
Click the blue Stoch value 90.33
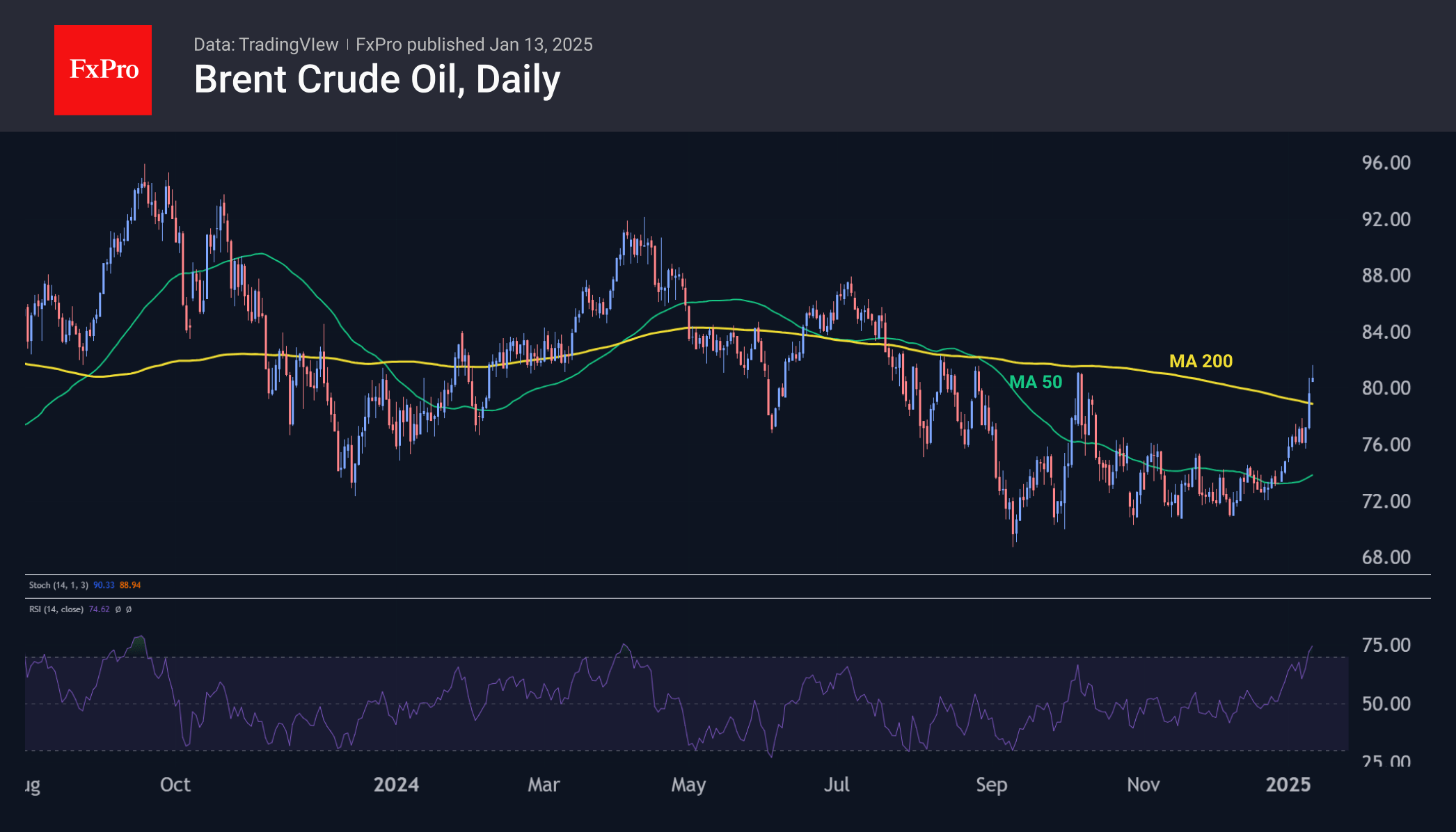[x=104, y=585]
